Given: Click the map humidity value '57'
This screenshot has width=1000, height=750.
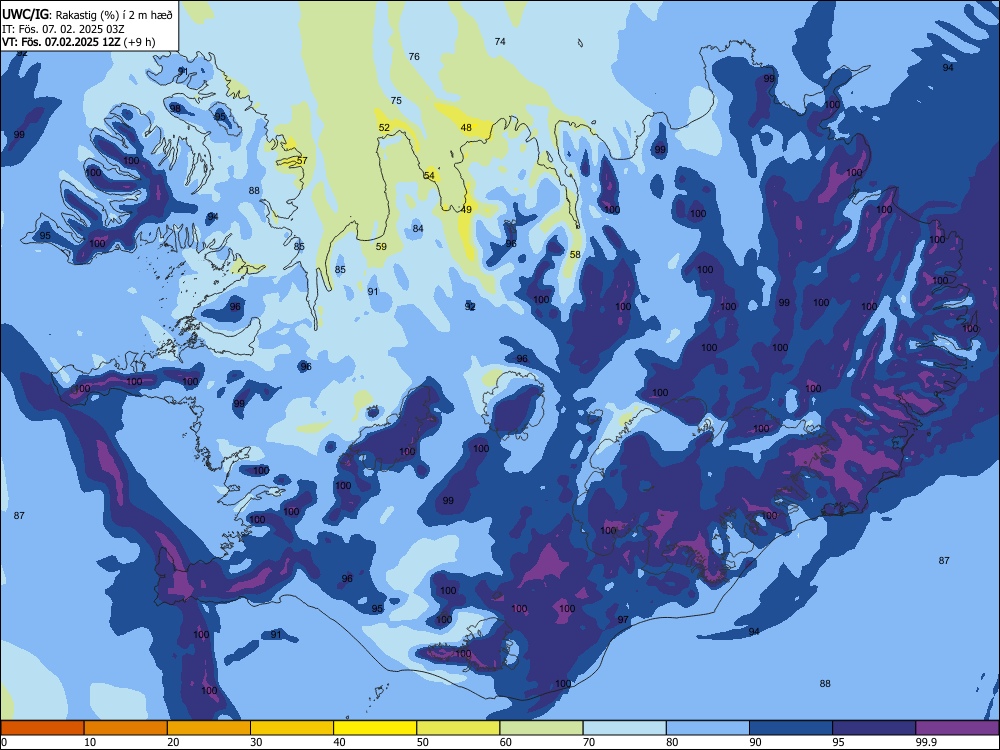Looking at the screenshot, I should tap(302, 160).
